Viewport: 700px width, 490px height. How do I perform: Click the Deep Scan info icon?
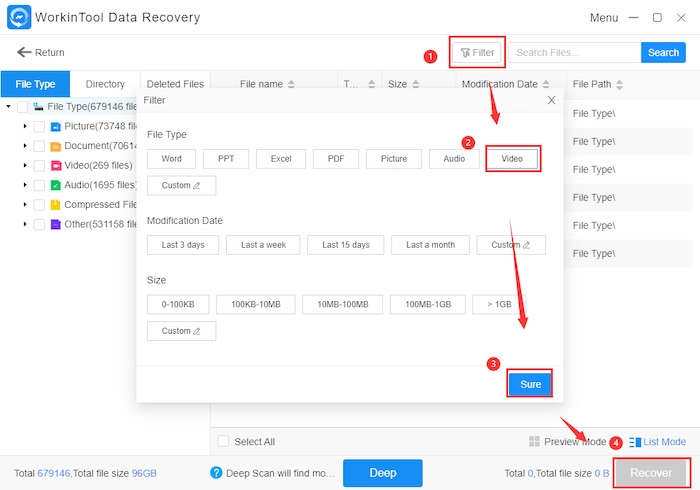(216, 473)
